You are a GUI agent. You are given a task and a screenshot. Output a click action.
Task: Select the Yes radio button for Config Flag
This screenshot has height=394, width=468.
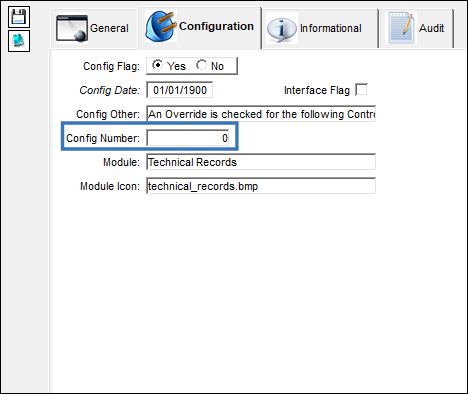tap(157, 65)
